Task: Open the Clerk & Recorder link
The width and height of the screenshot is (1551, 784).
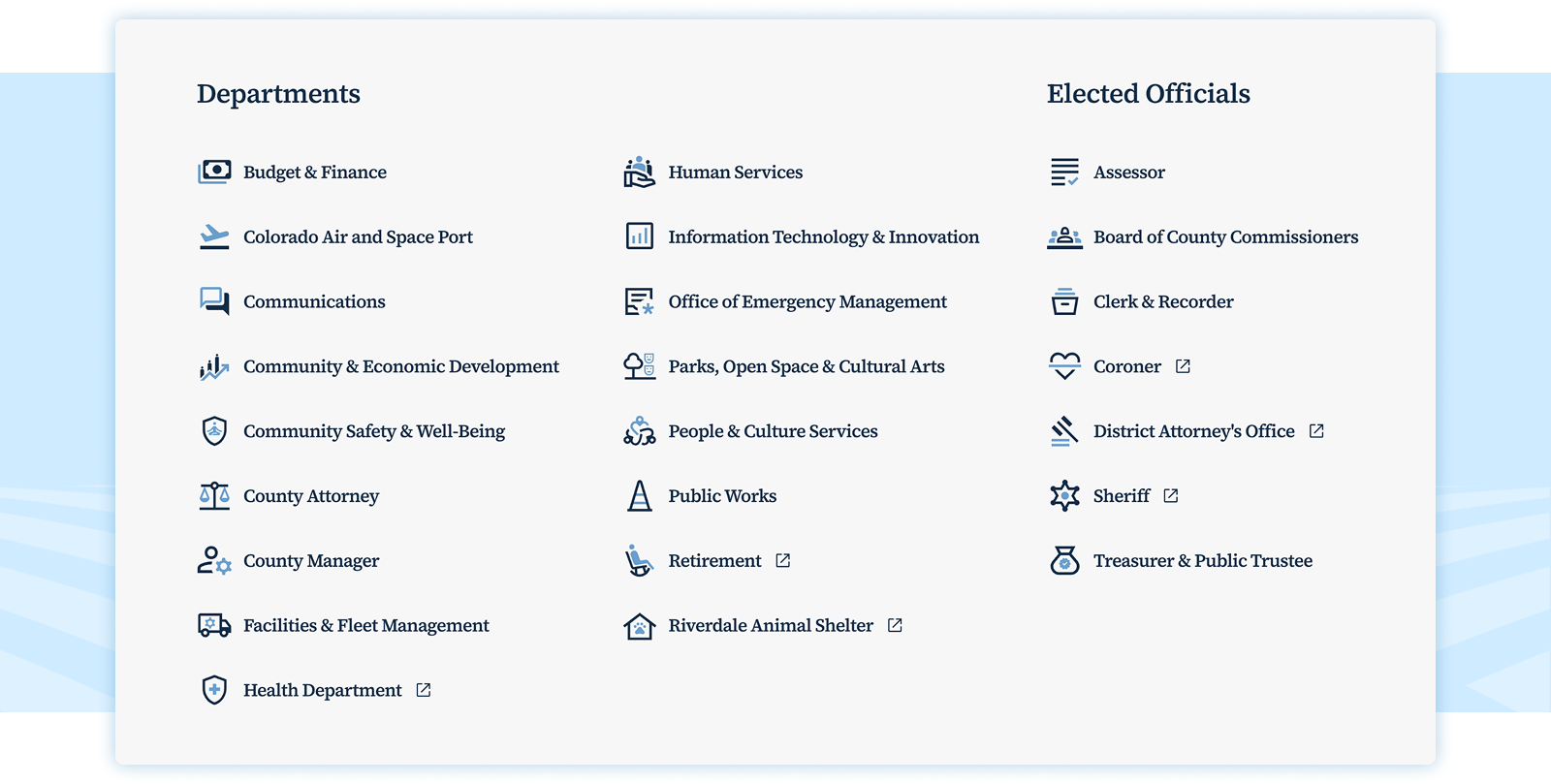Action: pos(1163,301)
